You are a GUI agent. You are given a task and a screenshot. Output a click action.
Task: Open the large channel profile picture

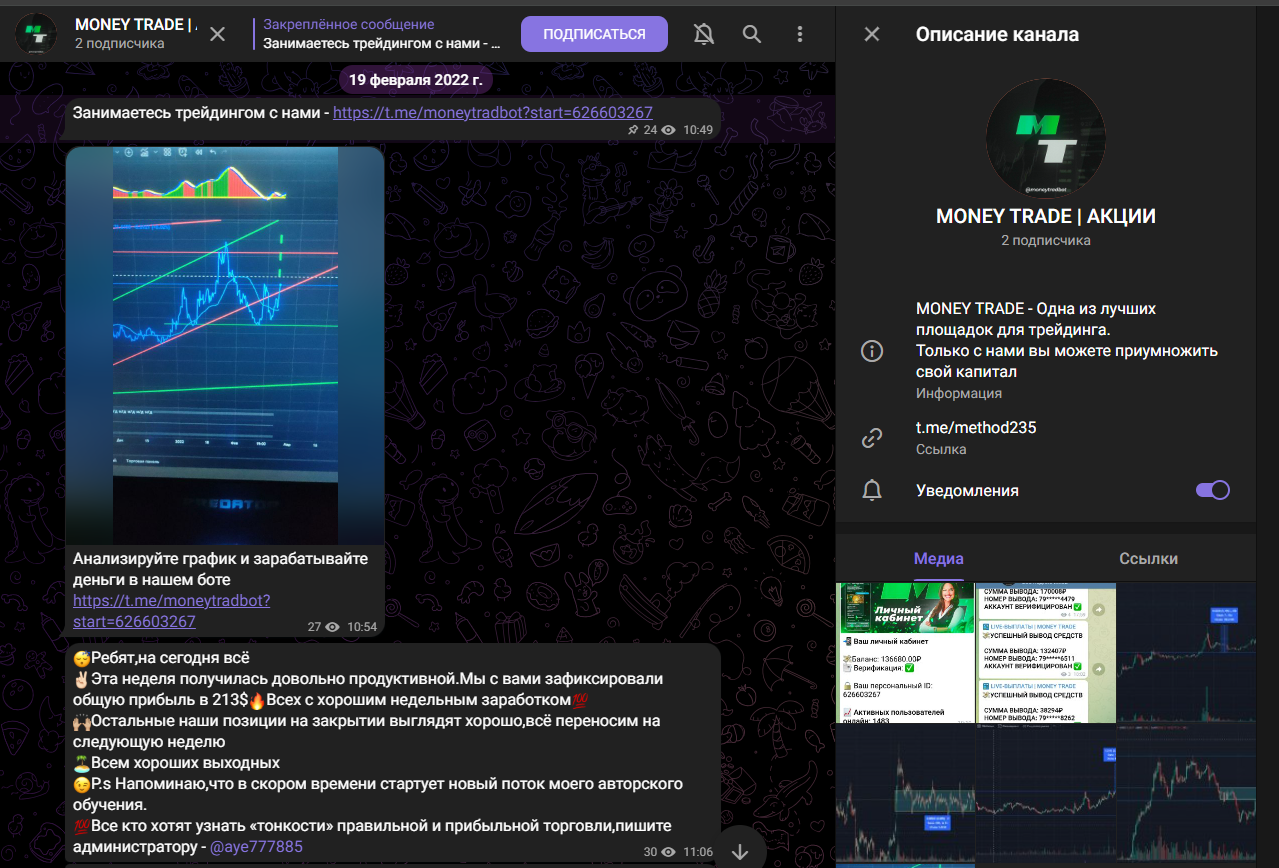(x=1045, y=137)
